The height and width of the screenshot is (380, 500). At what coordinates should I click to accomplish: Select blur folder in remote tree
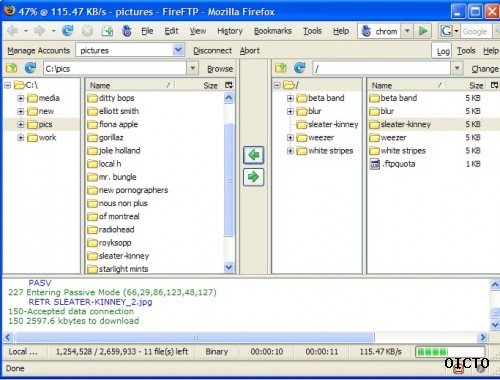pos(315,111)
